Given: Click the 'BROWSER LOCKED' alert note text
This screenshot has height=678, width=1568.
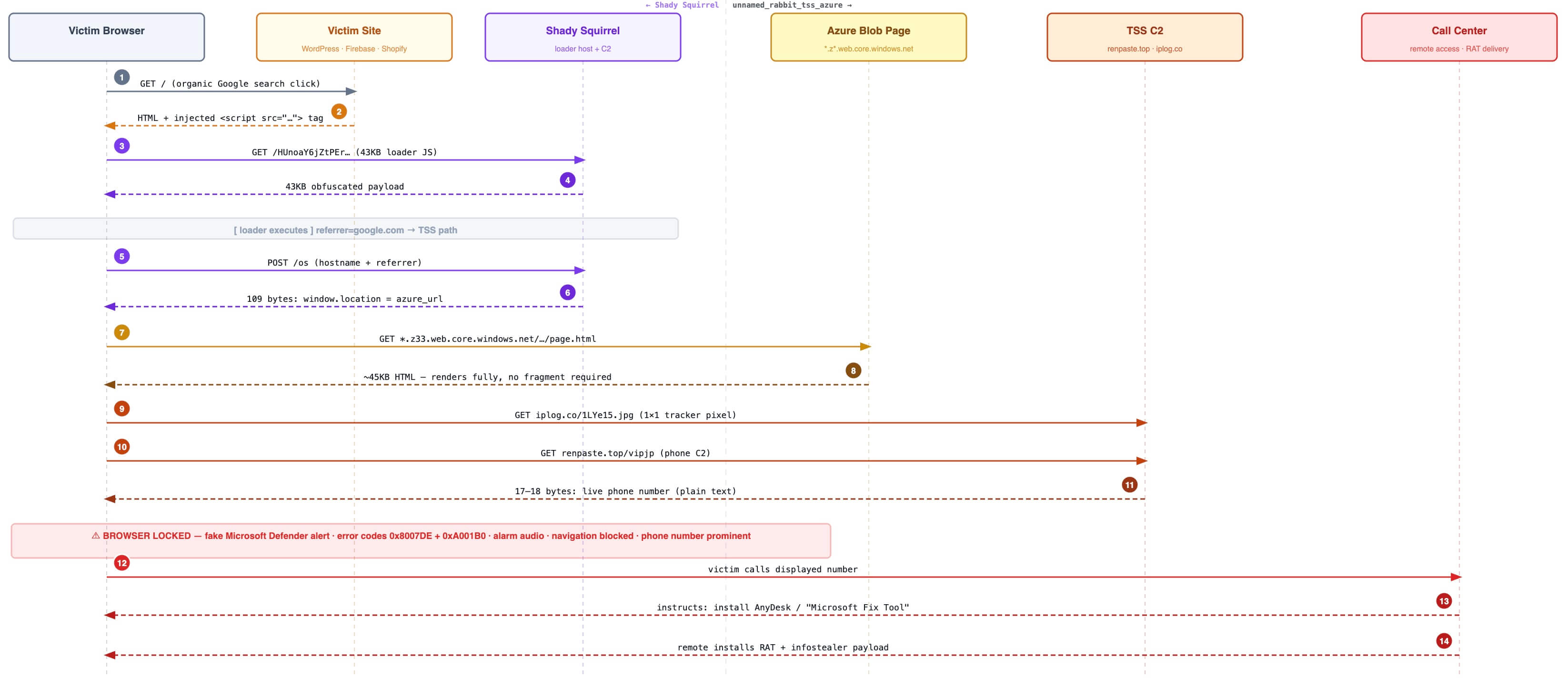Looking at the screenshot, I should 421,536.
